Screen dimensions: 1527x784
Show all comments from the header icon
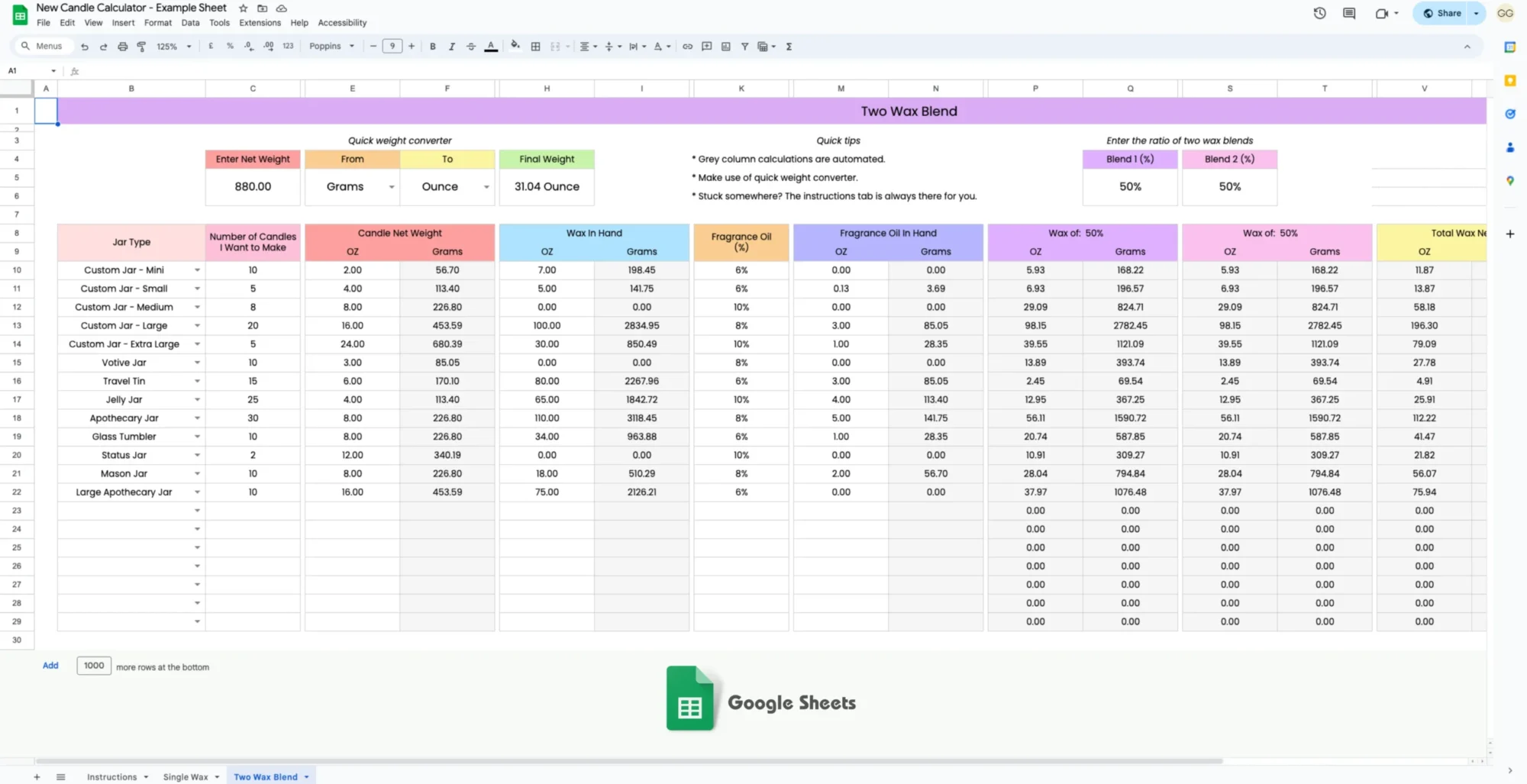1349,13
